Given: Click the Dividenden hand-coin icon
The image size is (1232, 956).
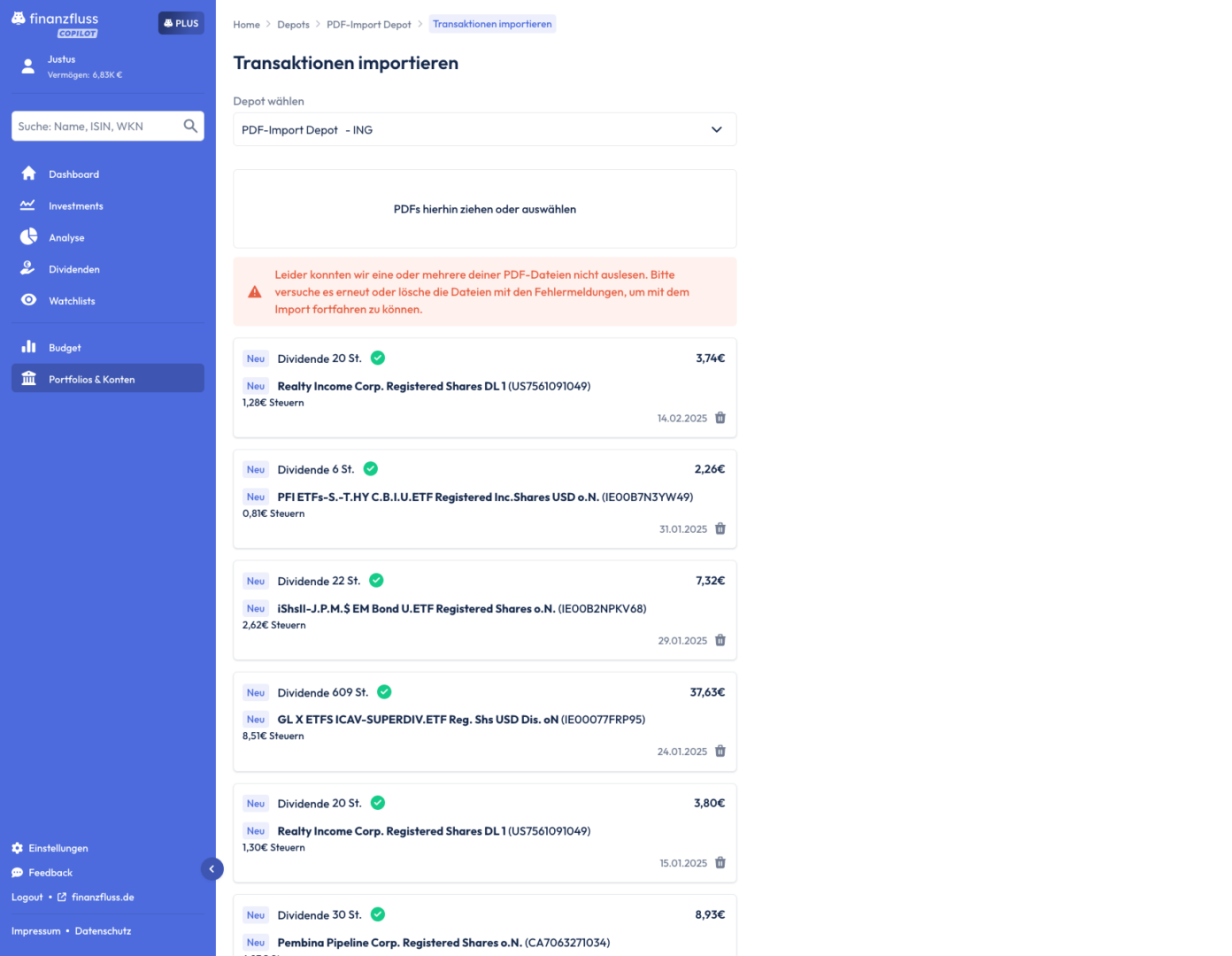Looking at the screenshot, I should click(27, 267).
